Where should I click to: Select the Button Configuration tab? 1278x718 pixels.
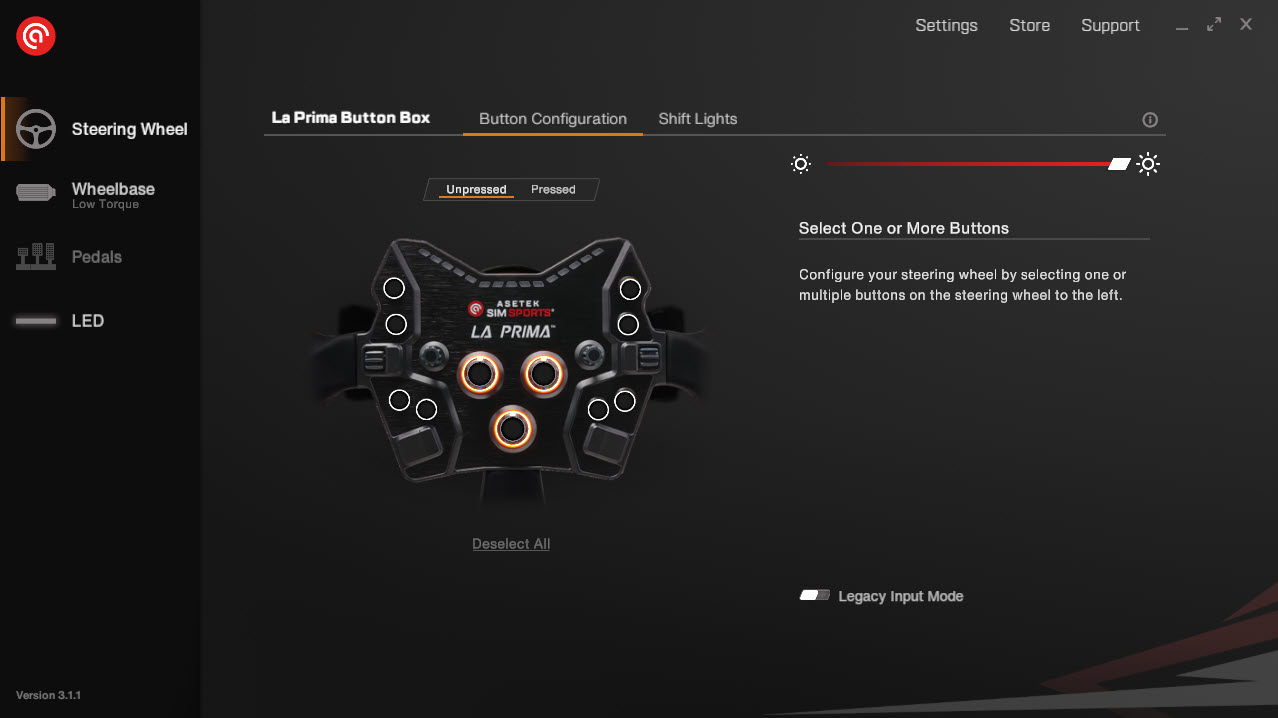point(553,118)
